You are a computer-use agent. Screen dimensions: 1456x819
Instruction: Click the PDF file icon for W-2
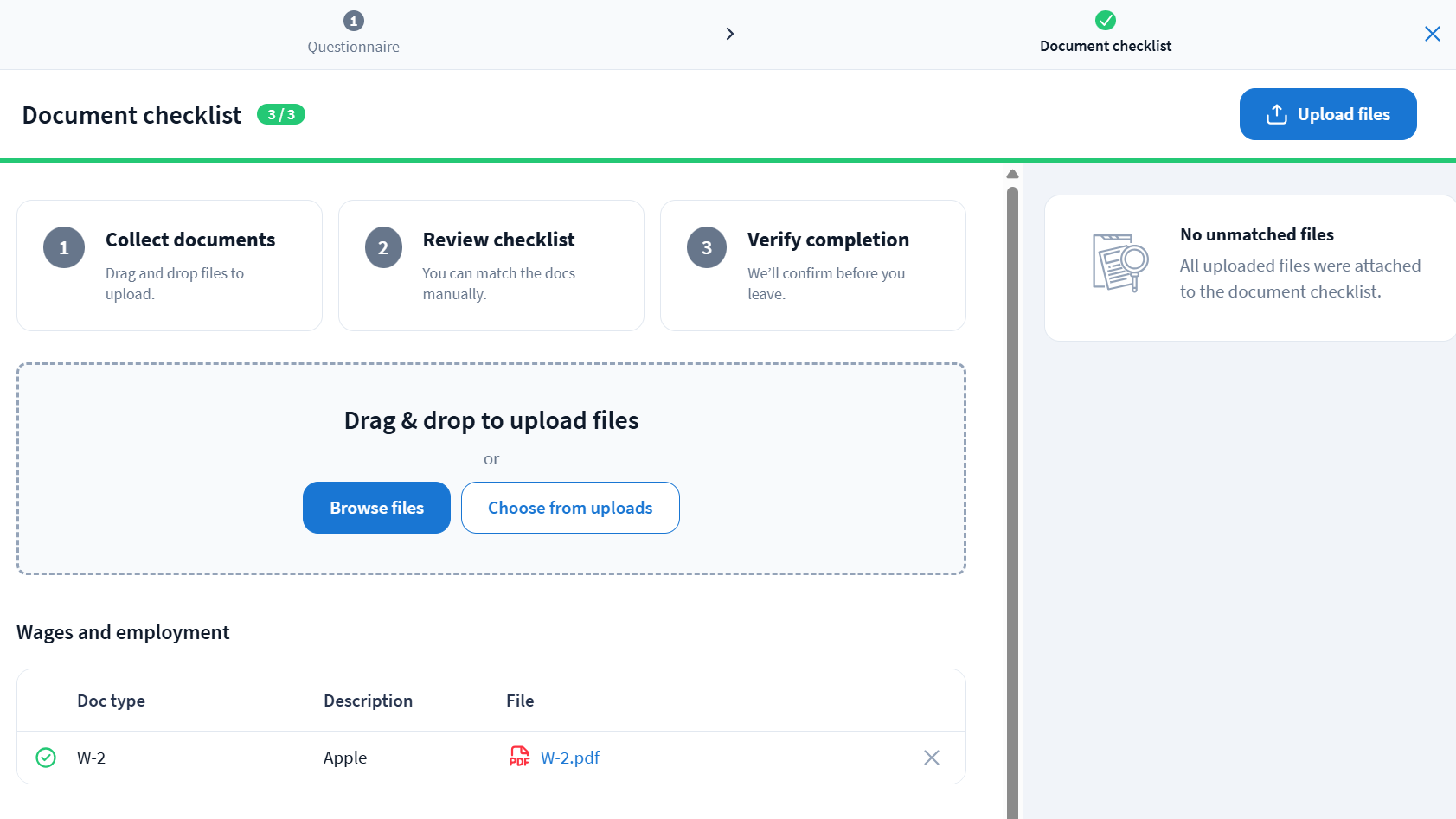click(x=519, y=758)
